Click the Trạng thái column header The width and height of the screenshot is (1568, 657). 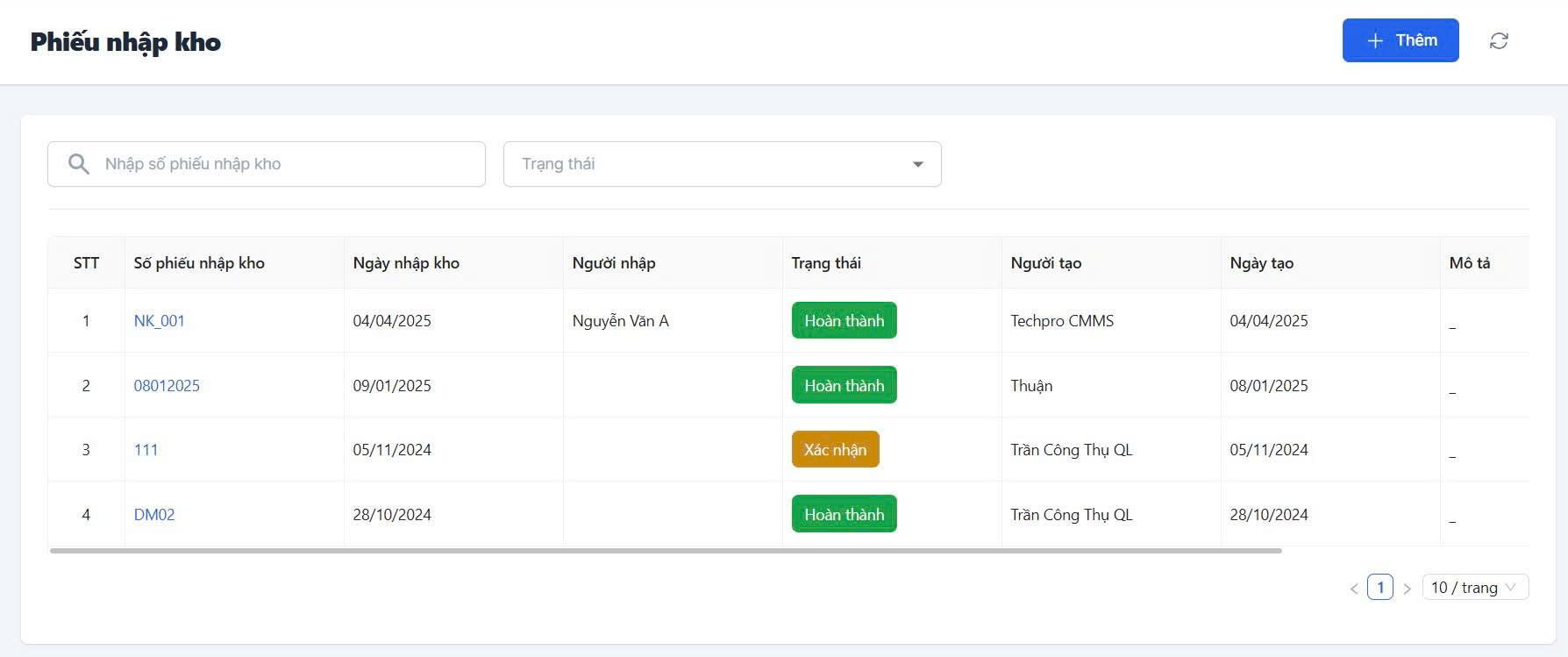click(x=826, y=263)
